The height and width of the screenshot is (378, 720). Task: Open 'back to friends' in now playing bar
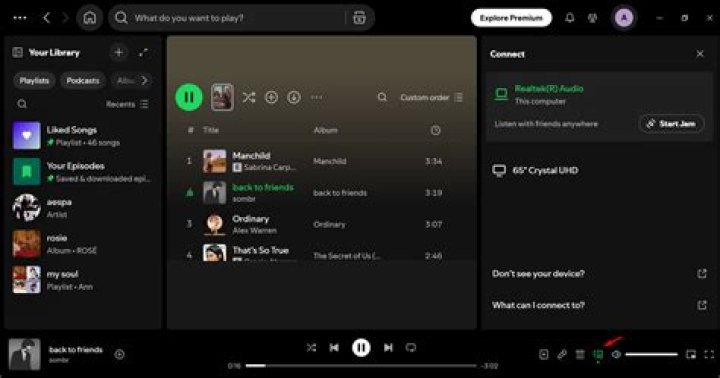coord(76,350)
